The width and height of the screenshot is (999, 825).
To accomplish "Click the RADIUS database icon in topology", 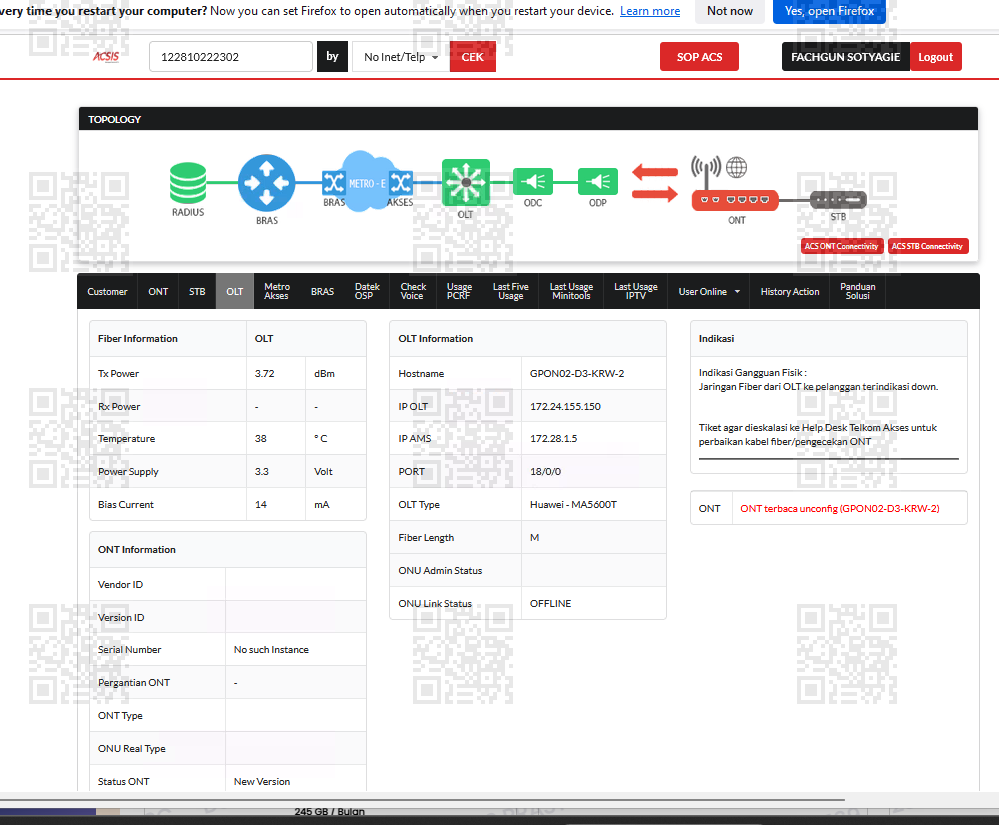I will tap(188, 183).
